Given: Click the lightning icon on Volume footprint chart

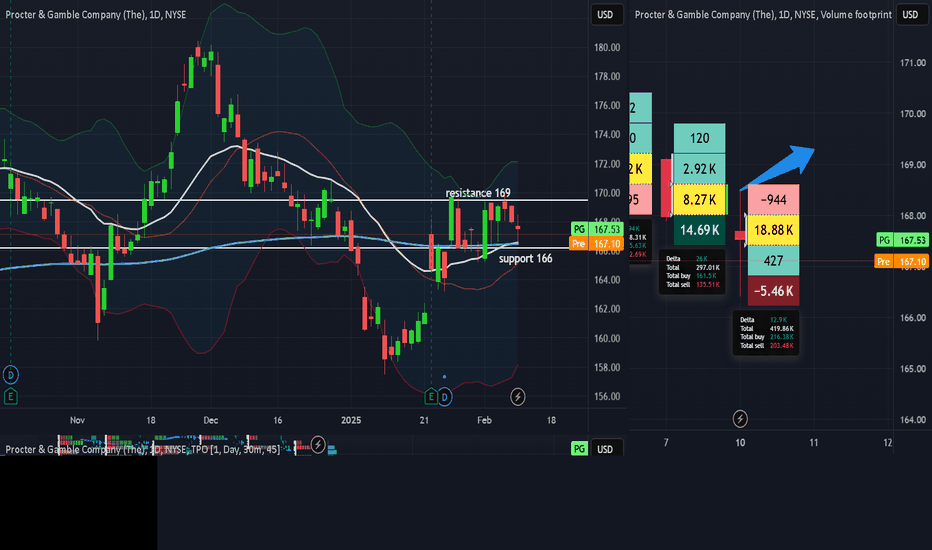Looking at the screenshot, I should pos(740,419).
